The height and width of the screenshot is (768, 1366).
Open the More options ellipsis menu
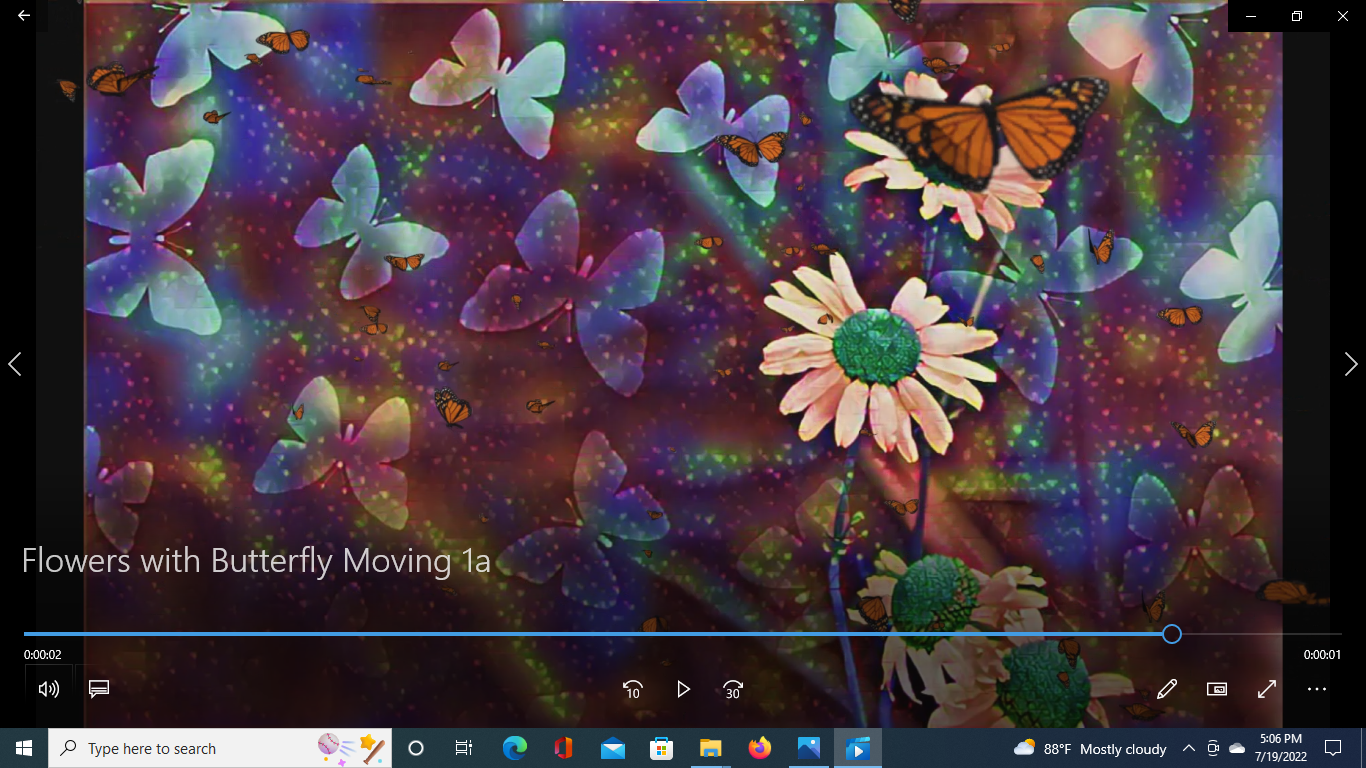coord(1317,689)
